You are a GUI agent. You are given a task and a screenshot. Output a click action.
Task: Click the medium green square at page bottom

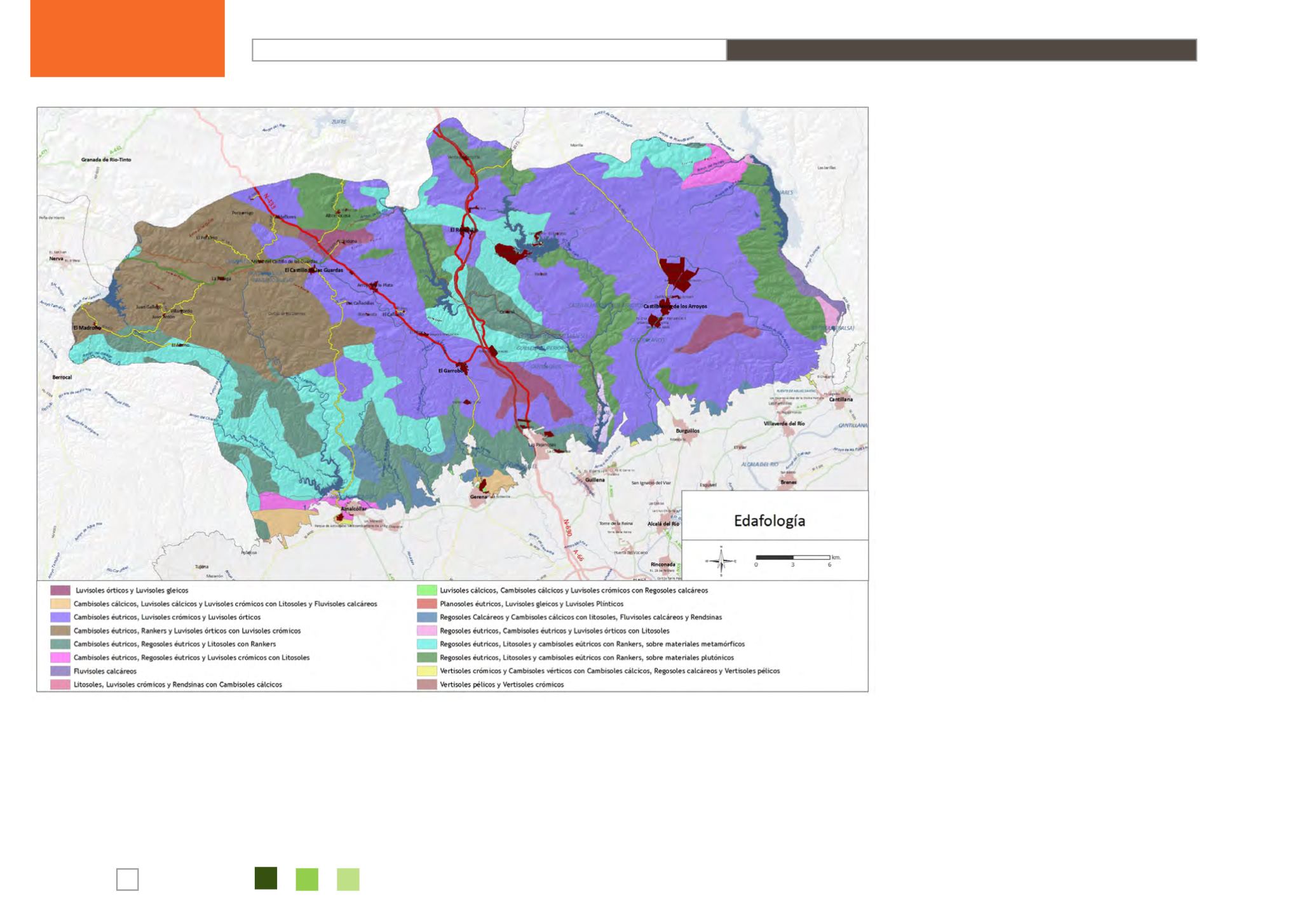[x=307, y=880]
